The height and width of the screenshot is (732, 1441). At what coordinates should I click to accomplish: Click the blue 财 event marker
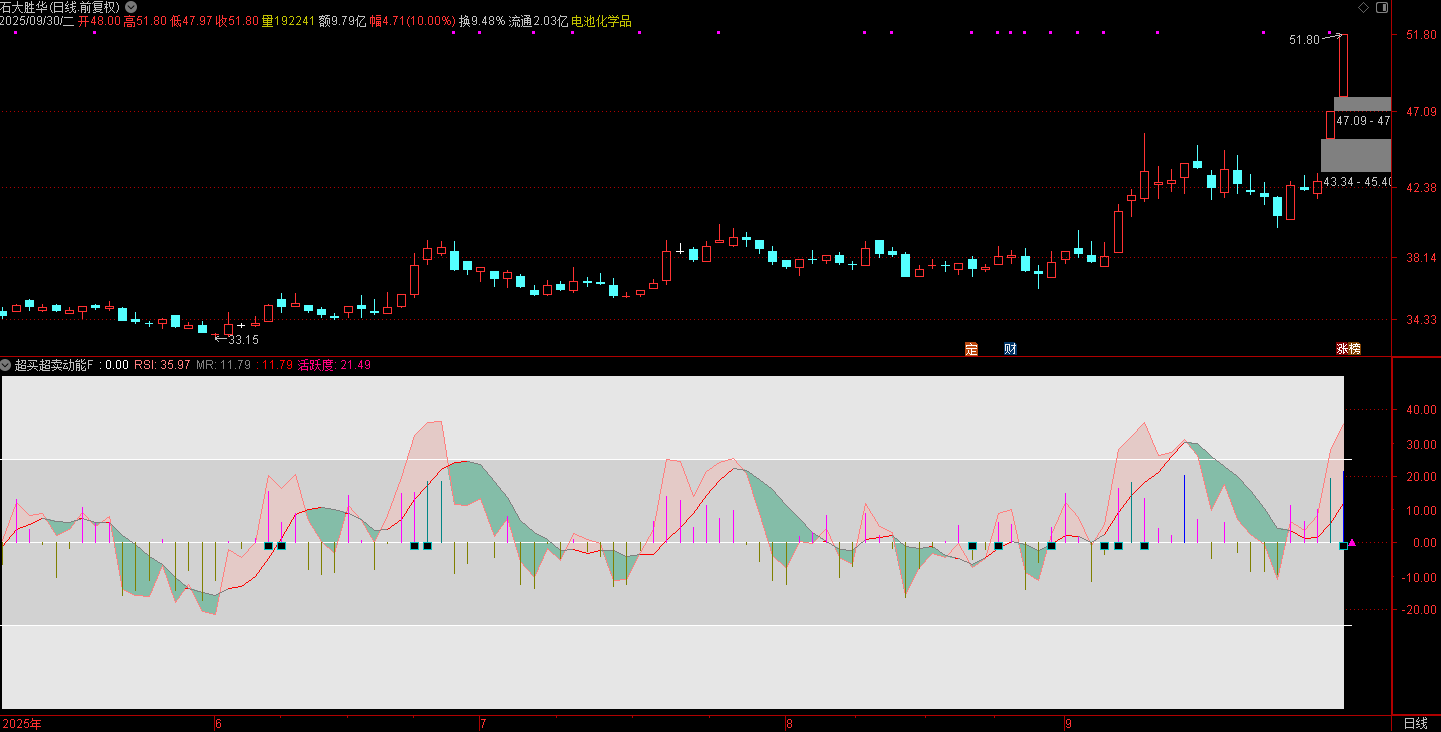click(1010, 349)
